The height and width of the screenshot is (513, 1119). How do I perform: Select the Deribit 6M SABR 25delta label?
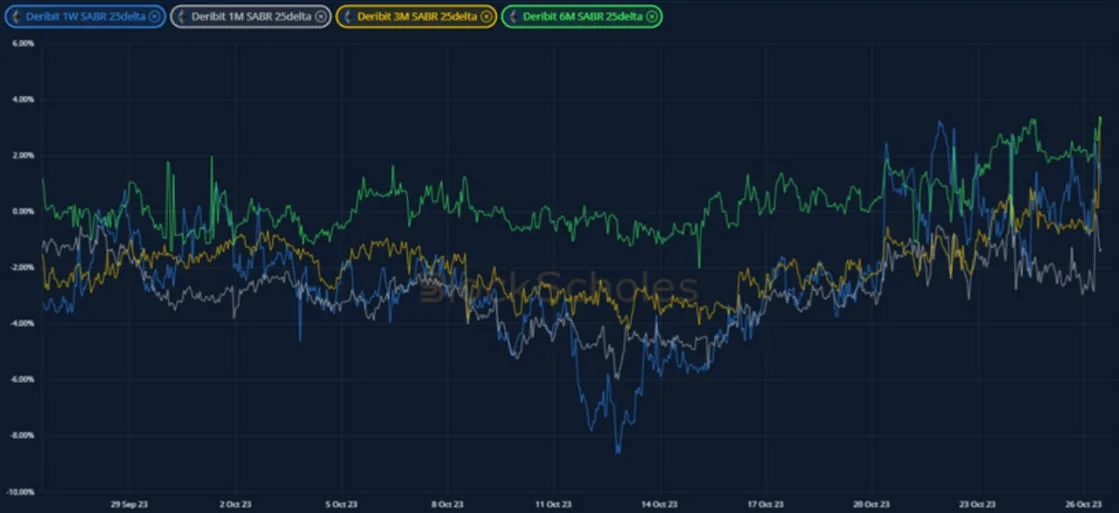tap(582, 16)
